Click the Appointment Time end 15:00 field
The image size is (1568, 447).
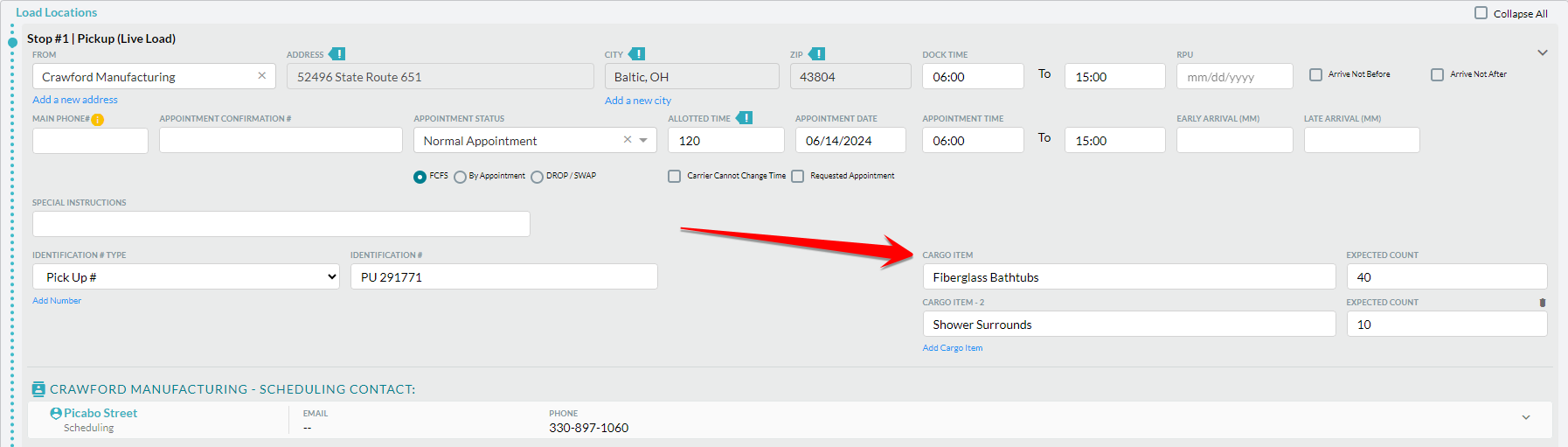tap(1115, 140)
